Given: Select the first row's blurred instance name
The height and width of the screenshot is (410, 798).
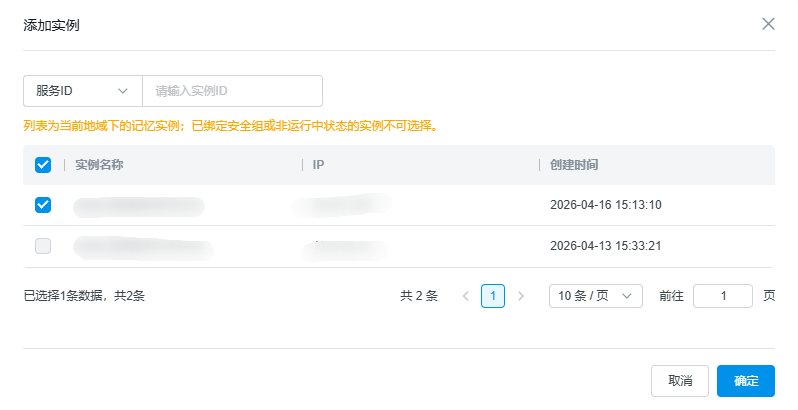Looking at the screenshot, I should pyautogui.click(x=139, y=206).
